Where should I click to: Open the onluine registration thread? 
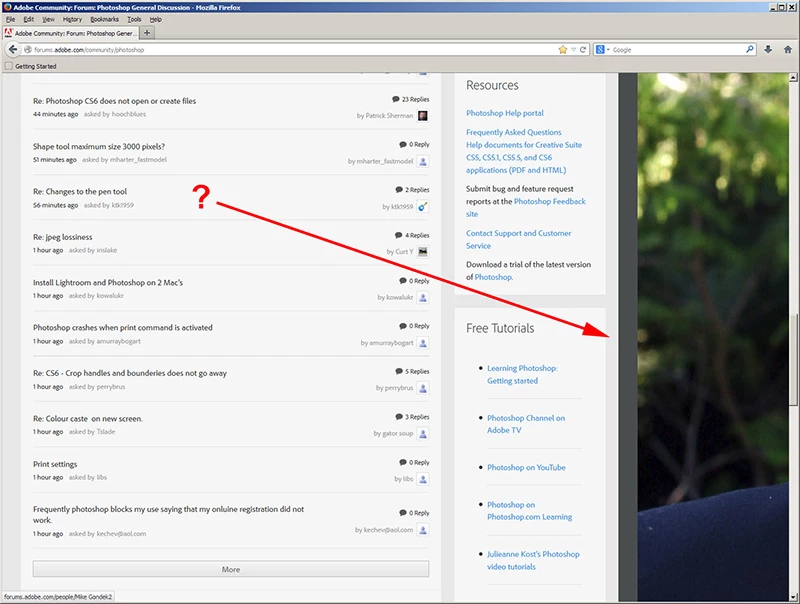[x=168, y=514]
